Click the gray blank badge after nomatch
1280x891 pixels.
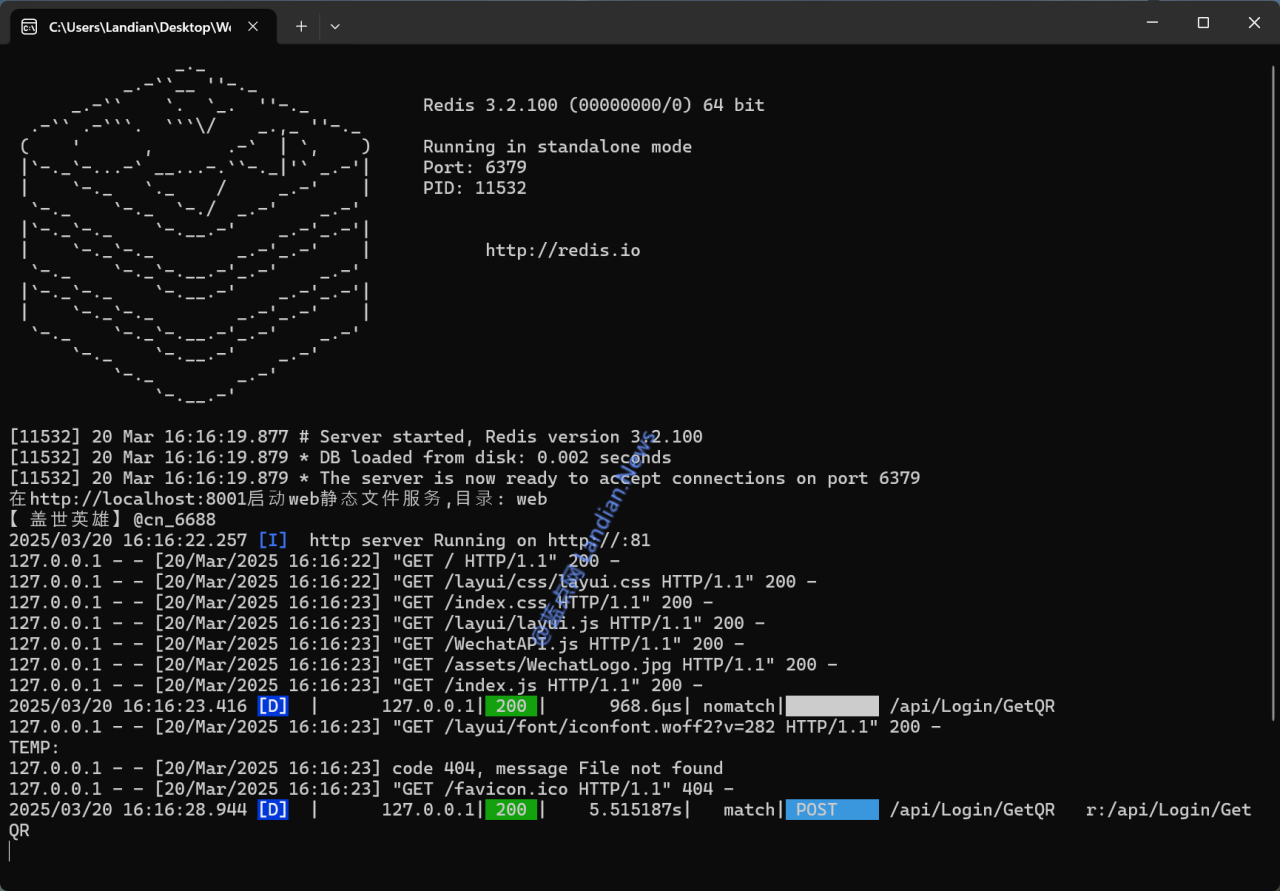(x=831, y=706)
